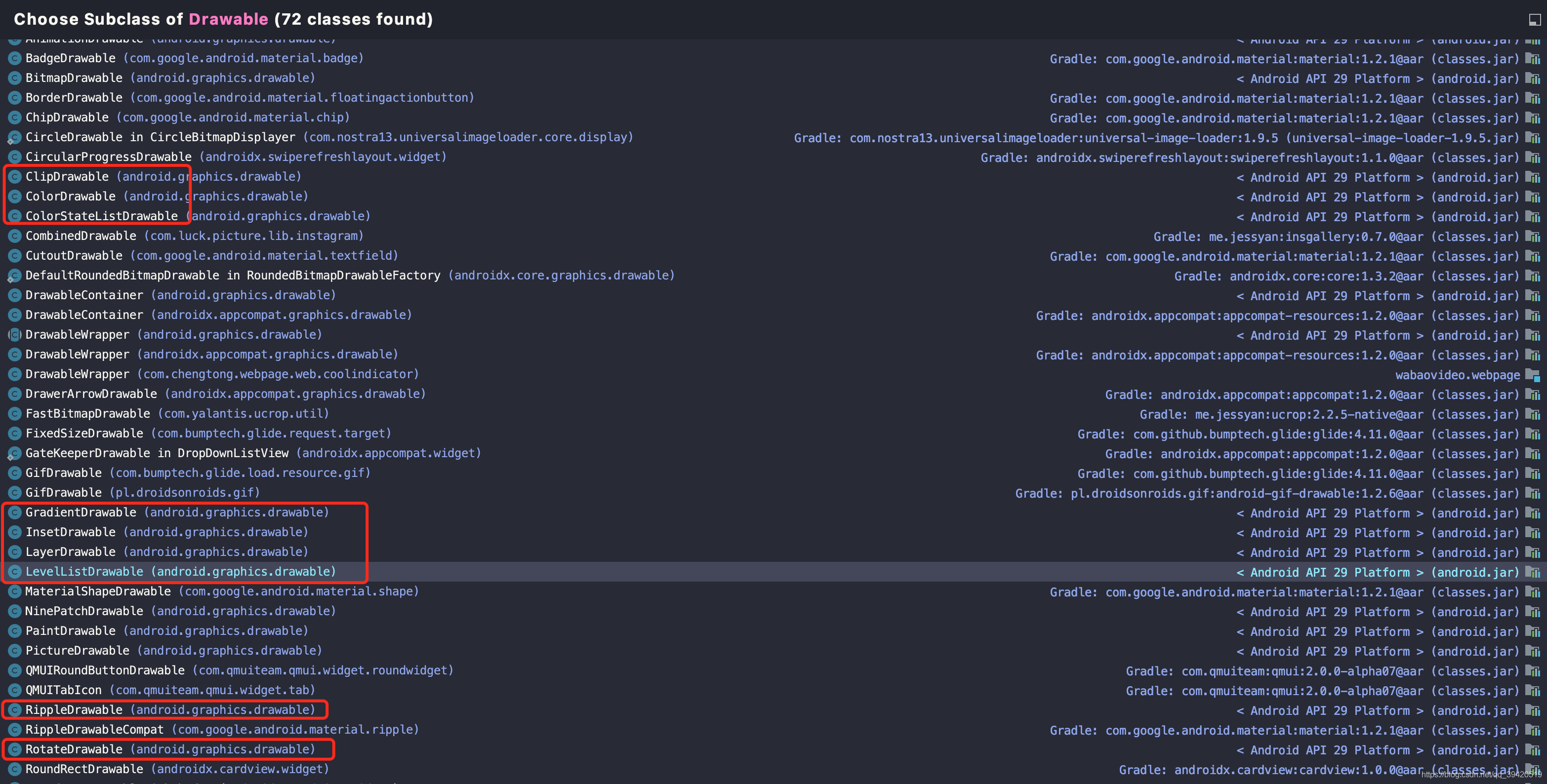Select InsetDrawable entry
1547x784 pixels.
(x=773, y=533)
